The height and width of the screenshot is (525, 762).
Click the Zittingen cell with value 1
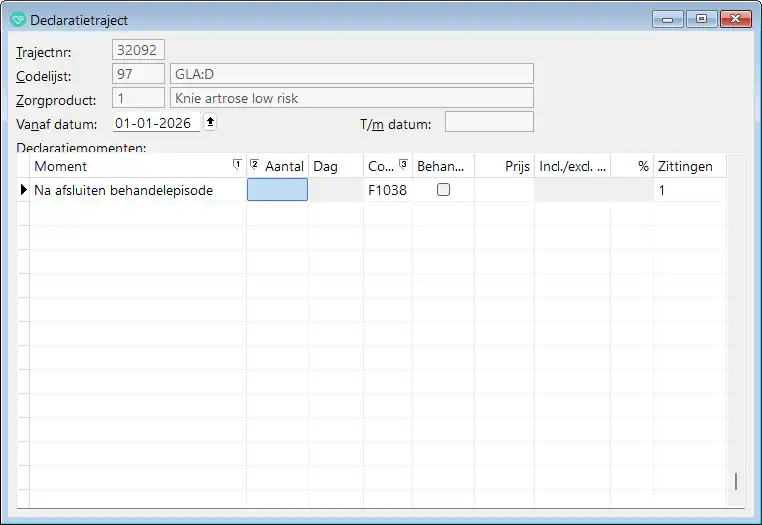(x=688, y=190)
